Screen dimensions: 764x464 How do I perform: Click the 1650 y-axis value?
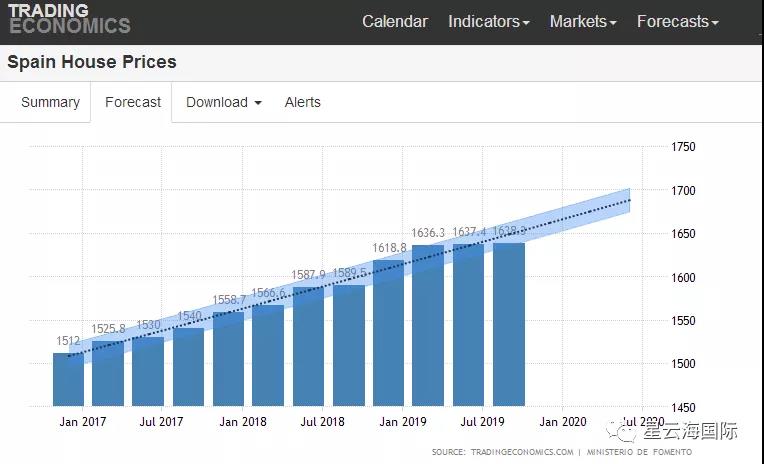[683, 233]
